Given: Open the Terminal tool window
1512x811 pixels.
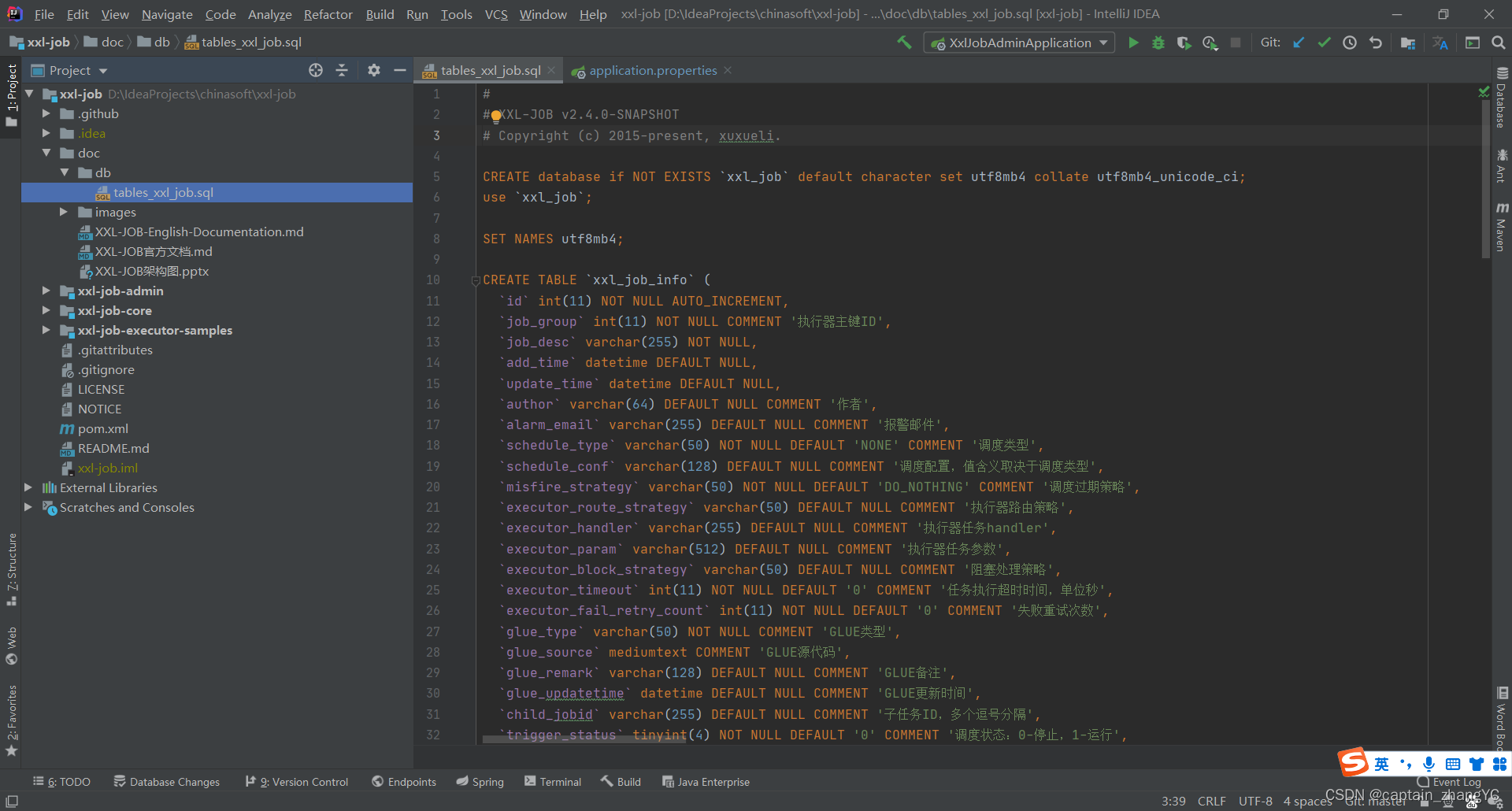Looking at the screenshot, I should pos(552,782).
